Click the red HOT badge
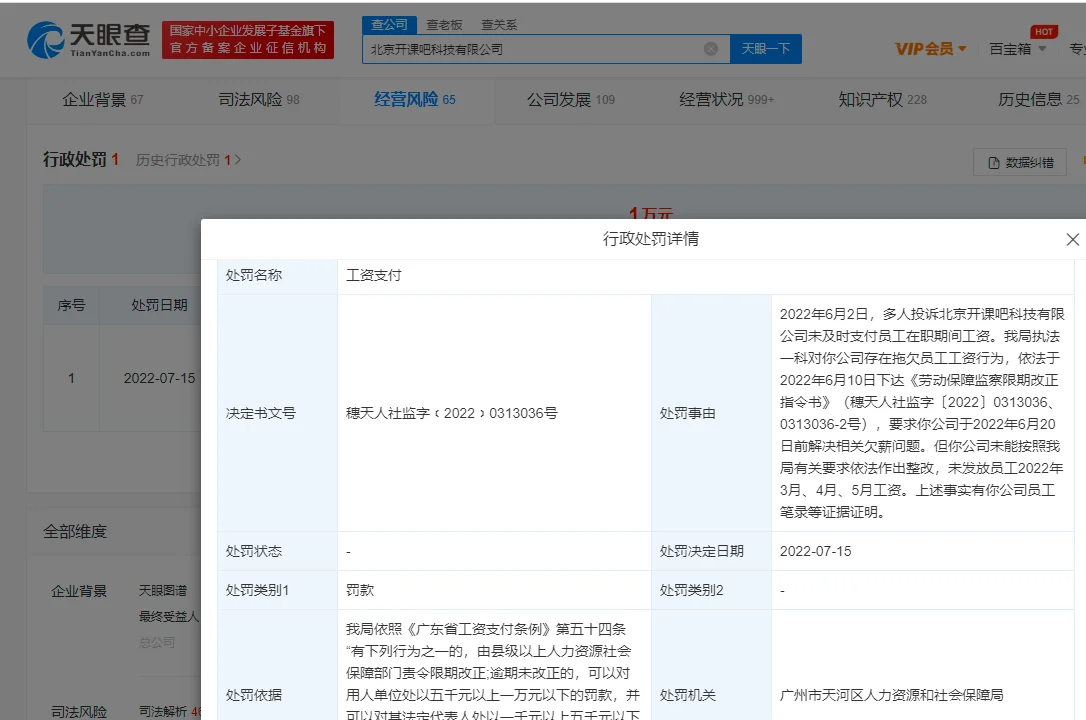 [1044, 32]
